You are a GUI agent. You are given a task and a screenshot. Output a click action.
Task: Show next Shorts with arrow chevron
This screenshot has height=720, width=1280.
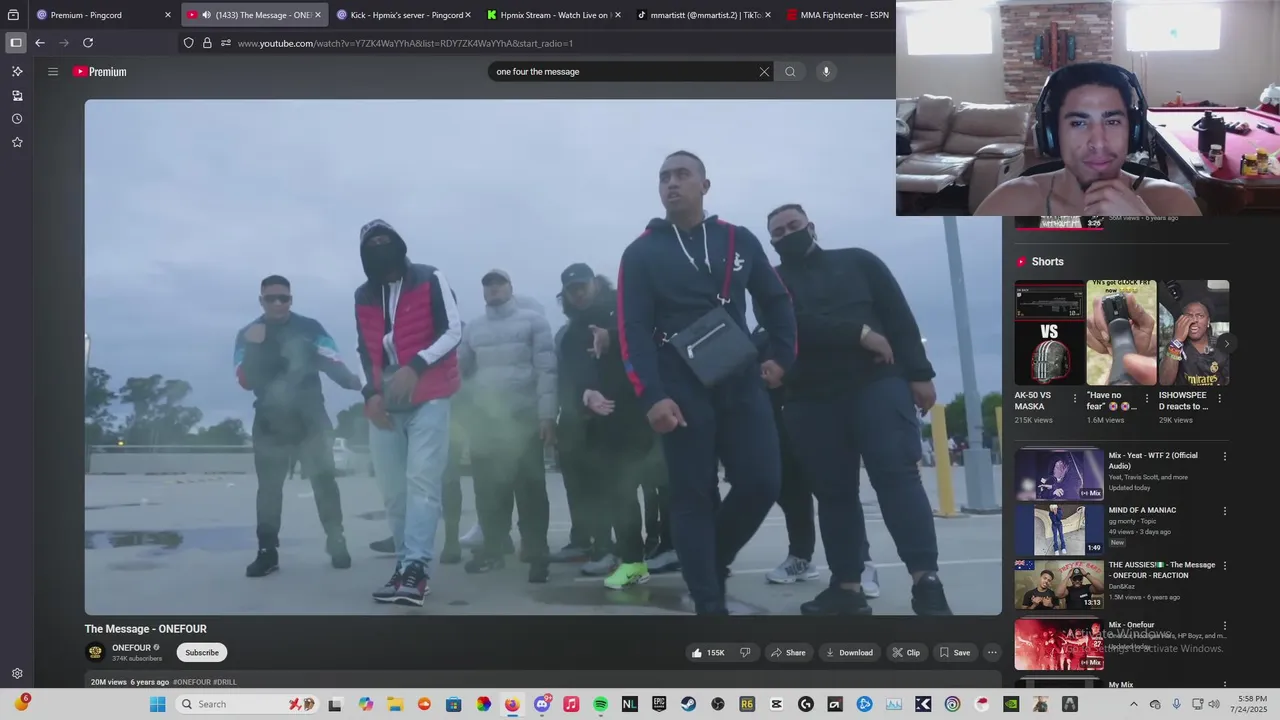click(x=1226, y=343)
